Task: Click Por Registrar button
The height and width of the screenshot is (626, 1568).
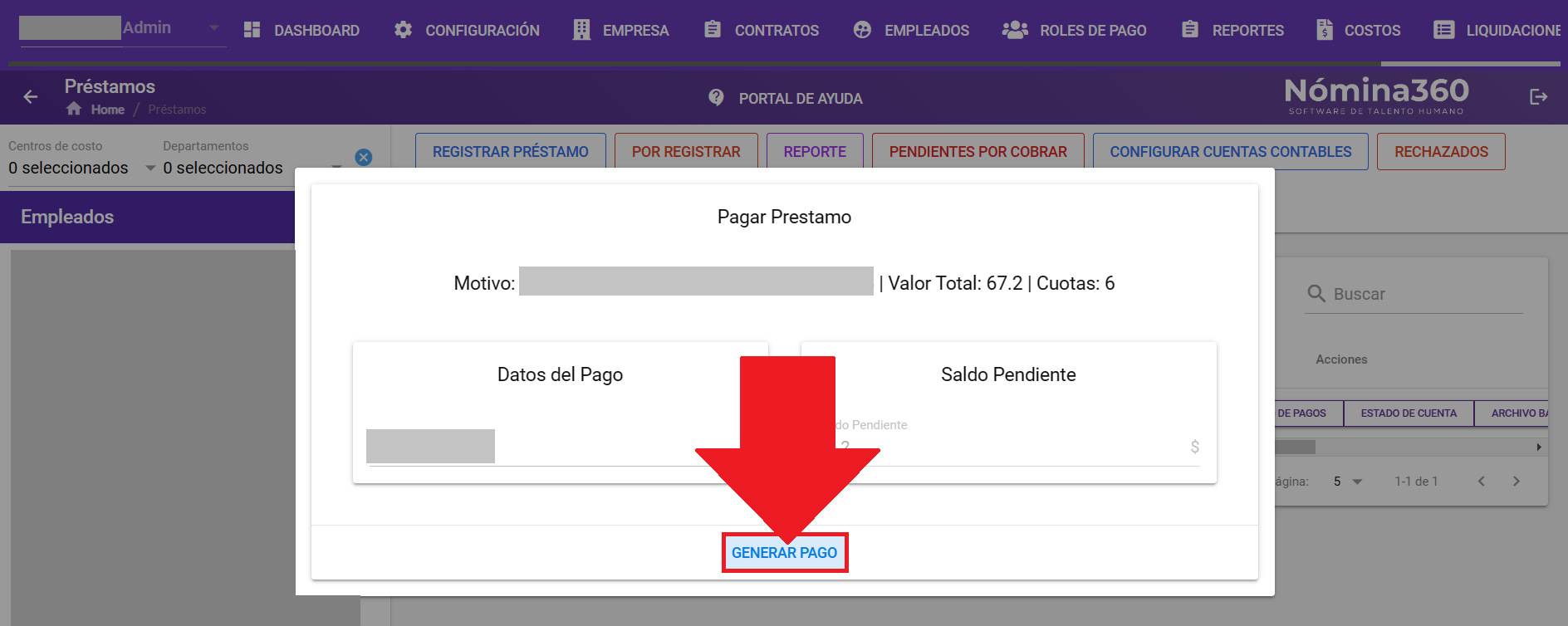Action: click(x=686, y=152)
